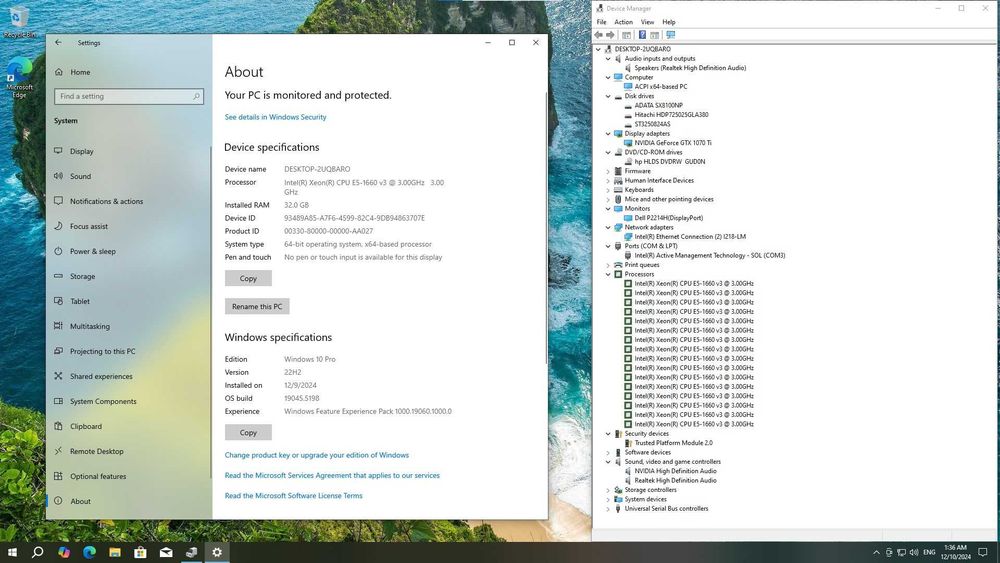Viewport: 1000px width, 563px height.
Task: Click Copy button under Device specifications
Action: pyautogui.click(x=248, y=278)
